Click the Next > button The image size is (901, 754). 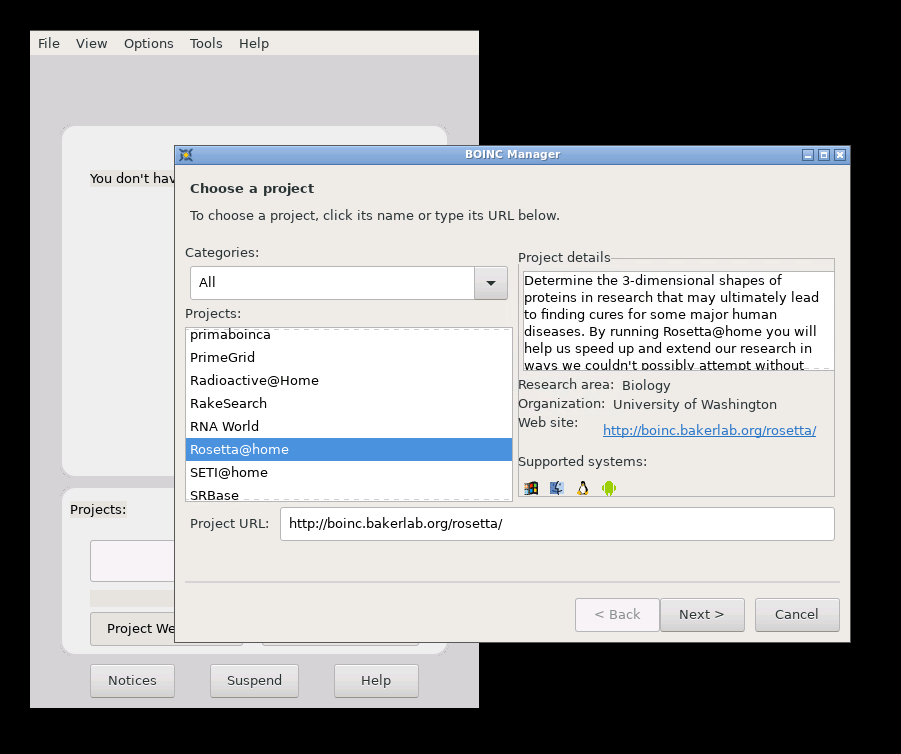[x=702, y=615]
